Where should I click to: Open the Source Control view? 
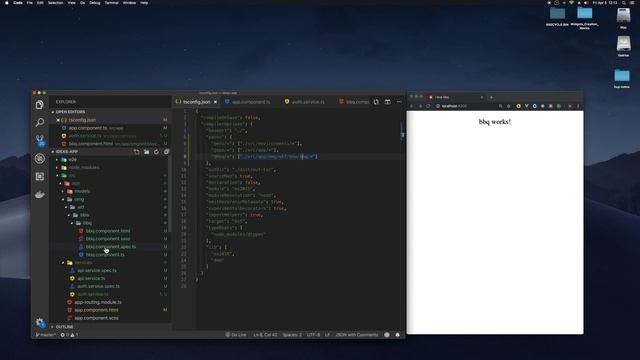[x=40, y=140]
